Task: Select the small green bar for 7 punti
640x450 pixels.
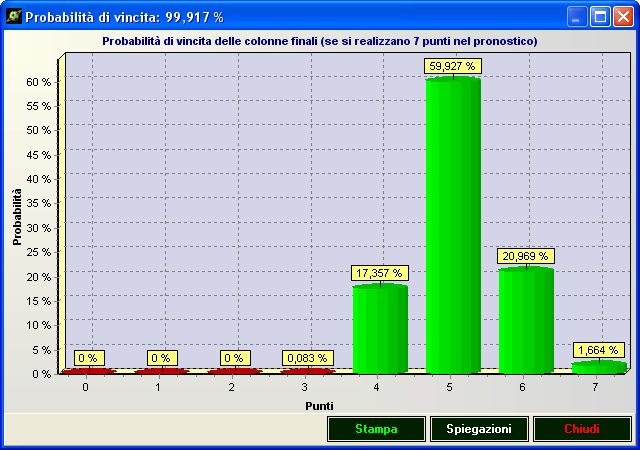Action: point(599,367)
